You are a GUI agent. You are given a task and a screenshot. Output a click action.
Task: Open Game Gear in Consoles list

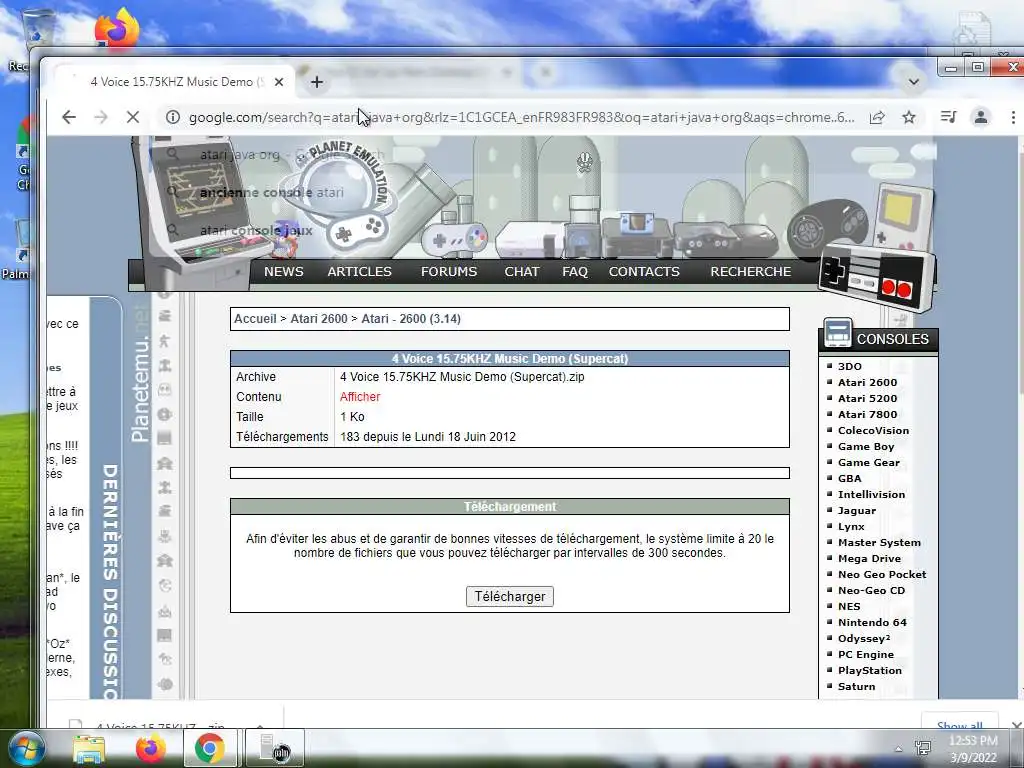(x=869, y=462)
